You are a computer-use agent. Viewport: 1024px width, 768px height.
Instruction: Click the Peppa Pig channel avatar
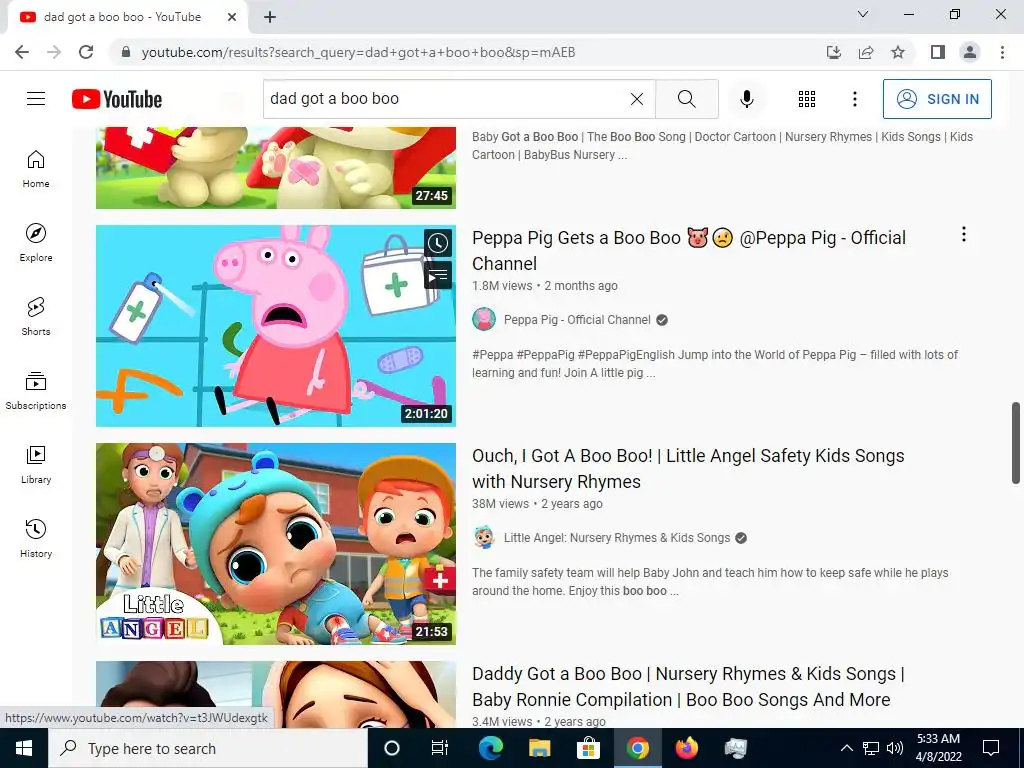point(484,319)
